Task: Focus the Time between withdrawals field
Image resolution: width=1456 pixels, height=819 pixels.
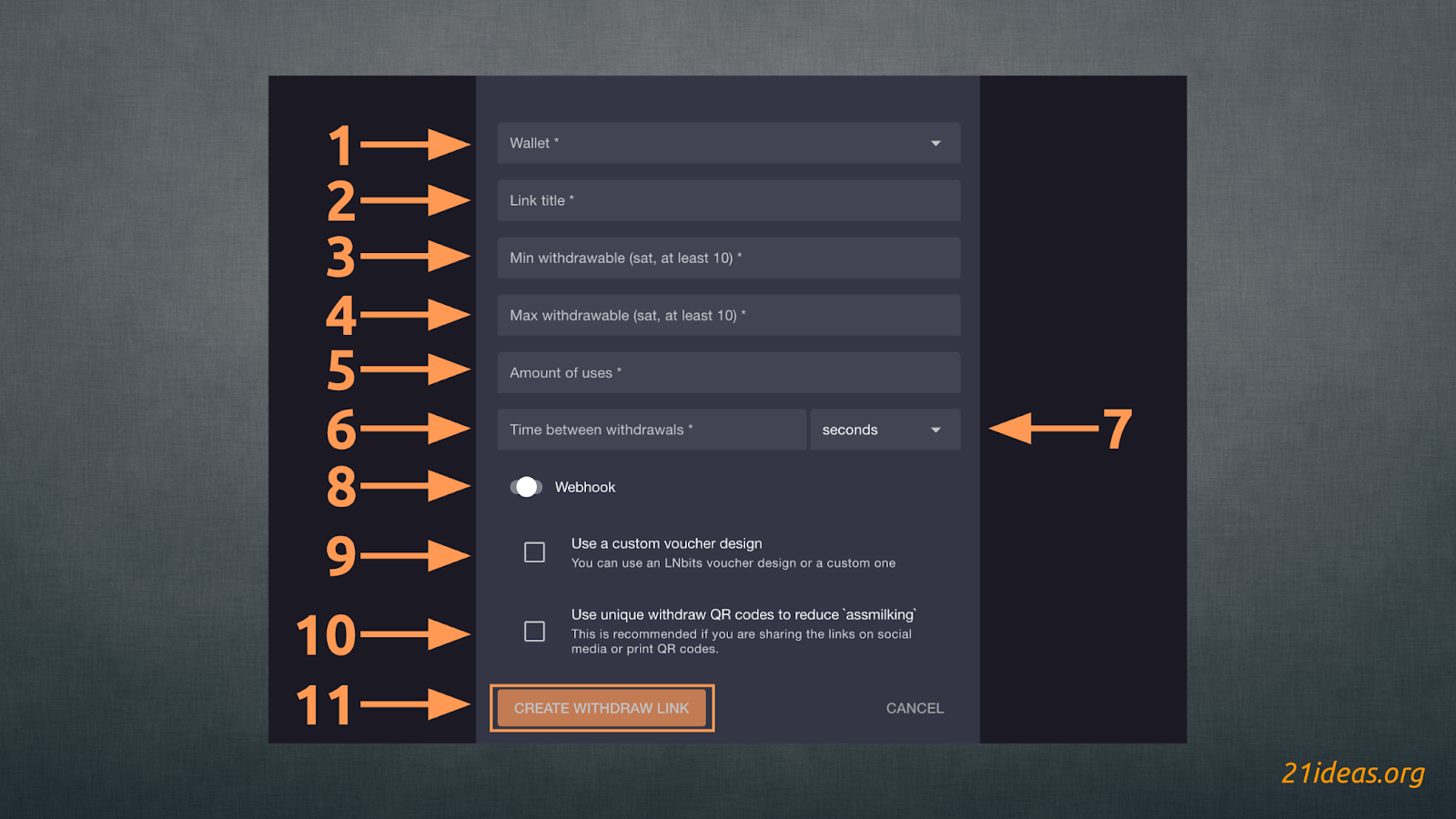Action: tap(651, 430)
